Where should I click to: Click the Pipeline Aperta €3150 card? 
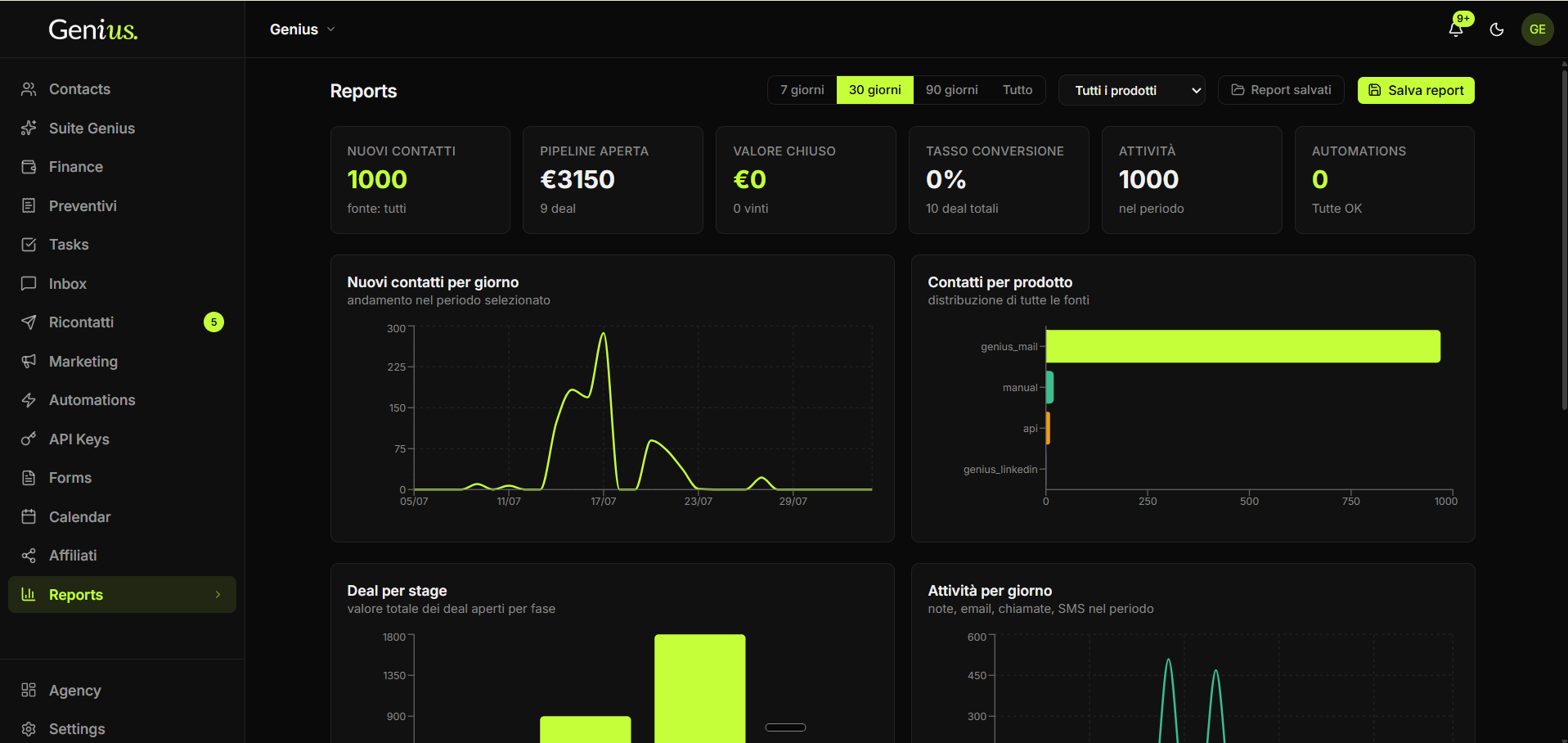coord(613,180)
